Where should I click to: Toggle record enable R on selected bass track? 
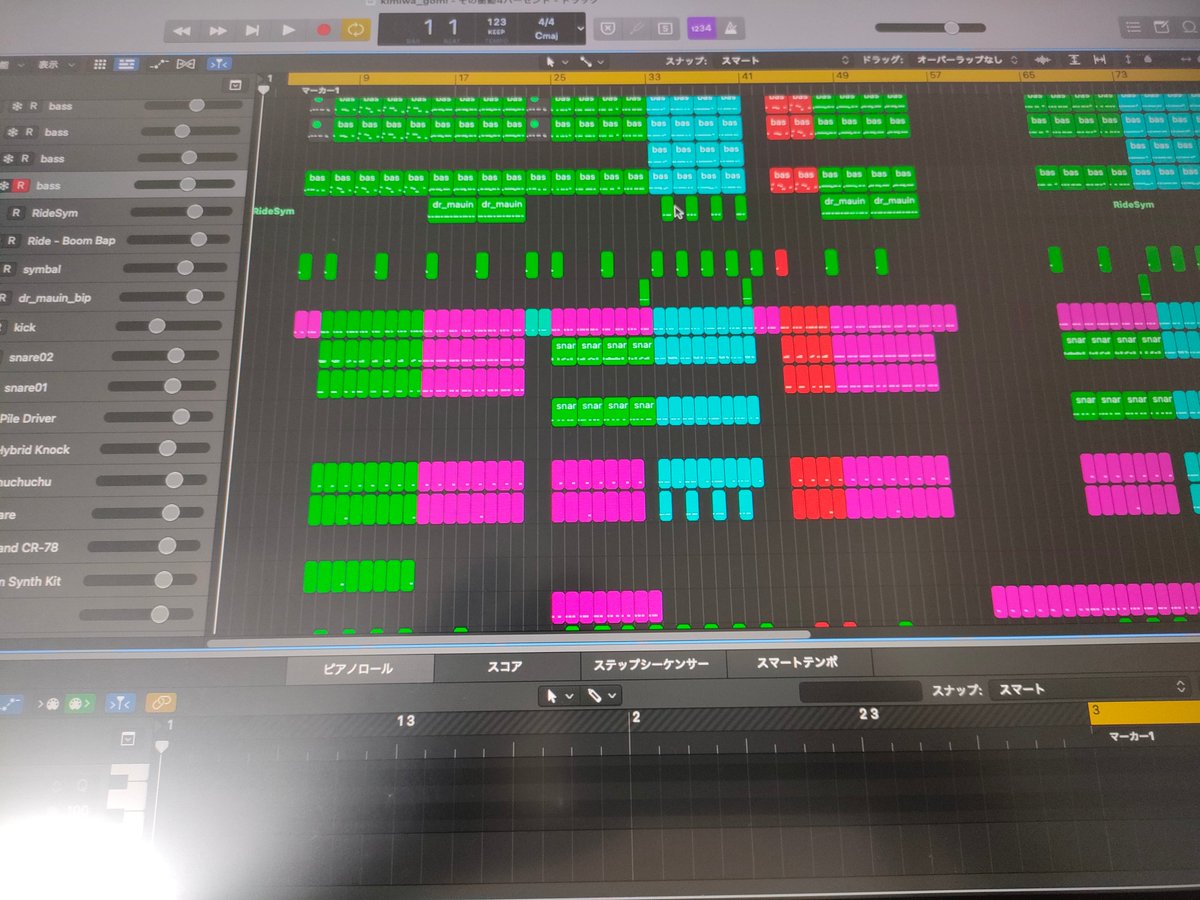pos(21,186)
